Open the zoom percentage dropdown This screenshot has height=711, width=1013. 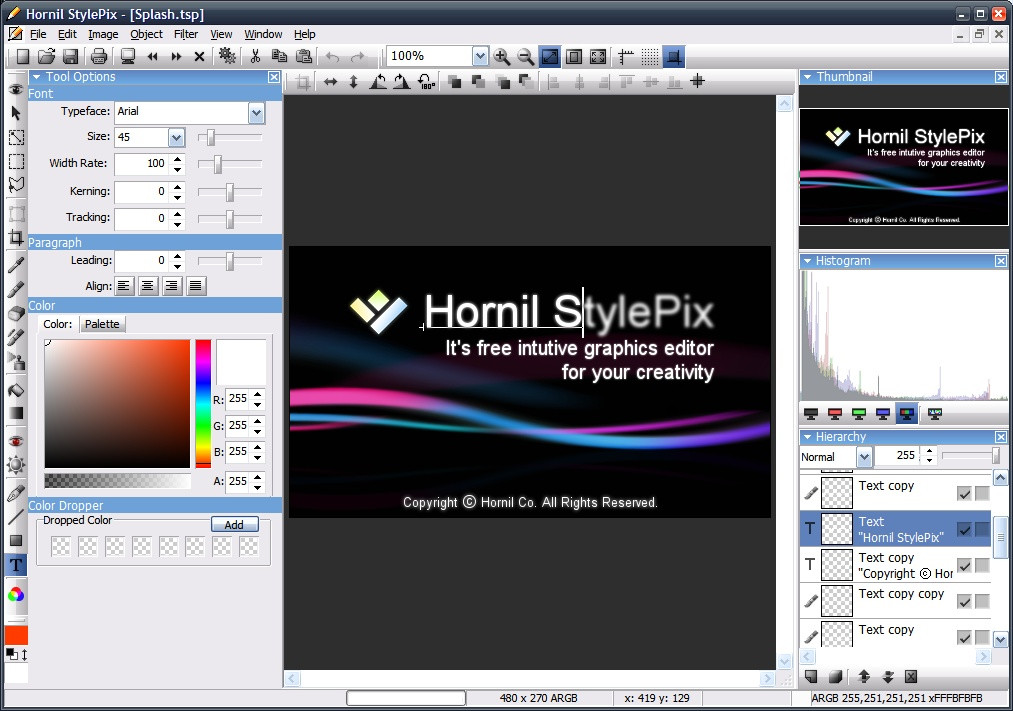point(480,57)
